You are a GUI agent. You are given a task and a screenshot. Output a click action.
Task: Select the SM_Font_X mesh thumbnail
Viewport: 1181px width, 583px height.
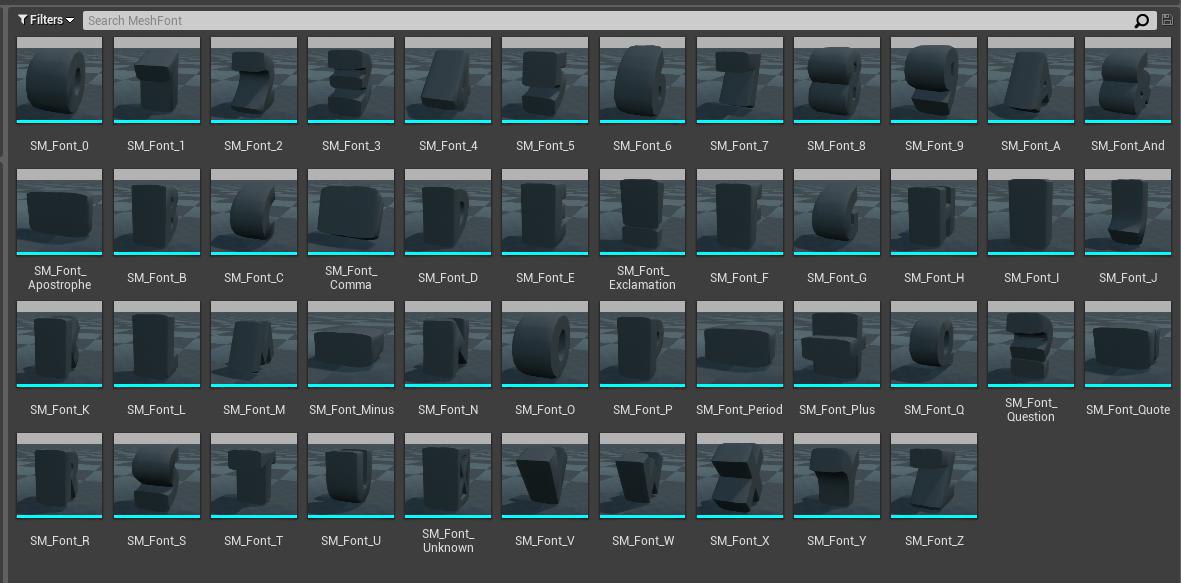(x=740, y=476)
